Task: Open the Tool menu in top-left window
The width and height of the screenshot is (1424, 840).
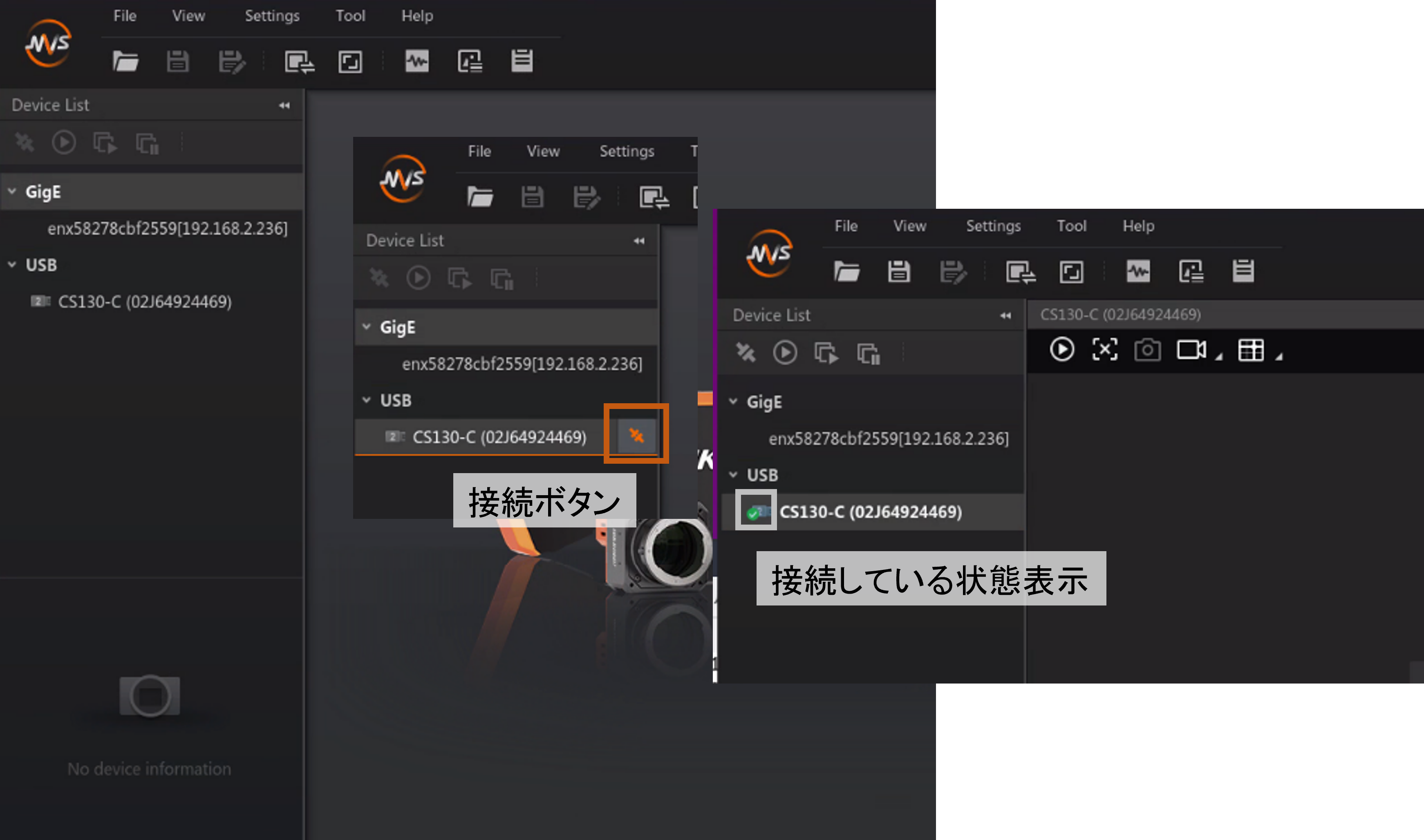Action: click(350, 16)
